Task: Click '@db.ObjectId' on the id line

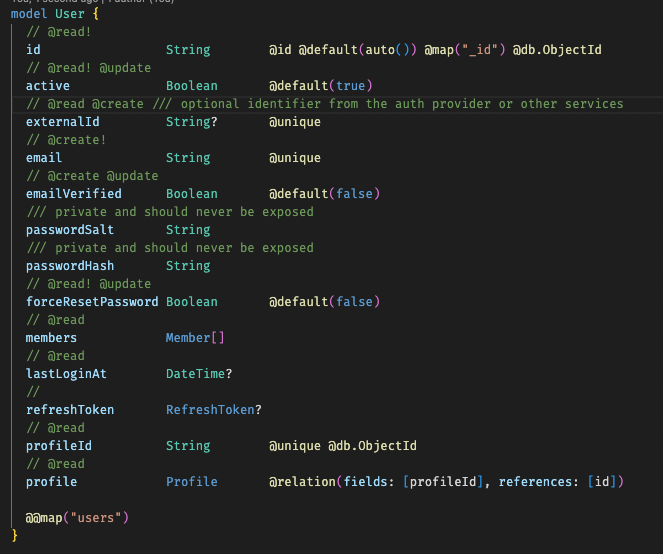Action: click(557, 50)
